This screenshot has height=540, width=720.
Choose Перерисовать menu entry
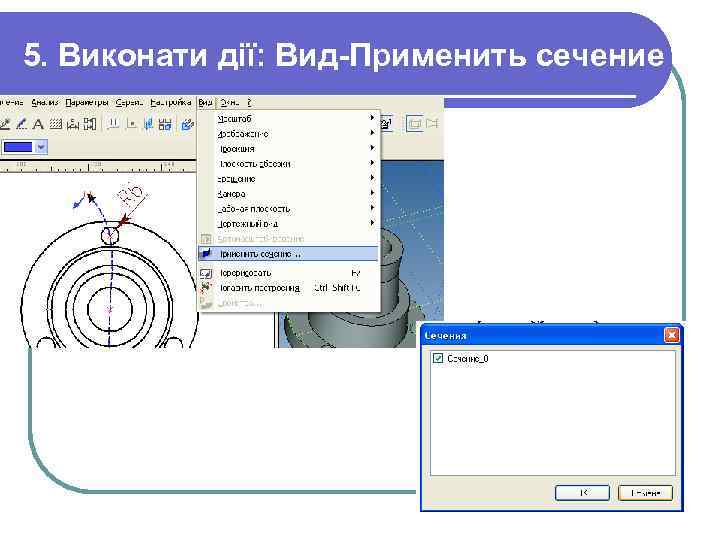click(288, 273)
